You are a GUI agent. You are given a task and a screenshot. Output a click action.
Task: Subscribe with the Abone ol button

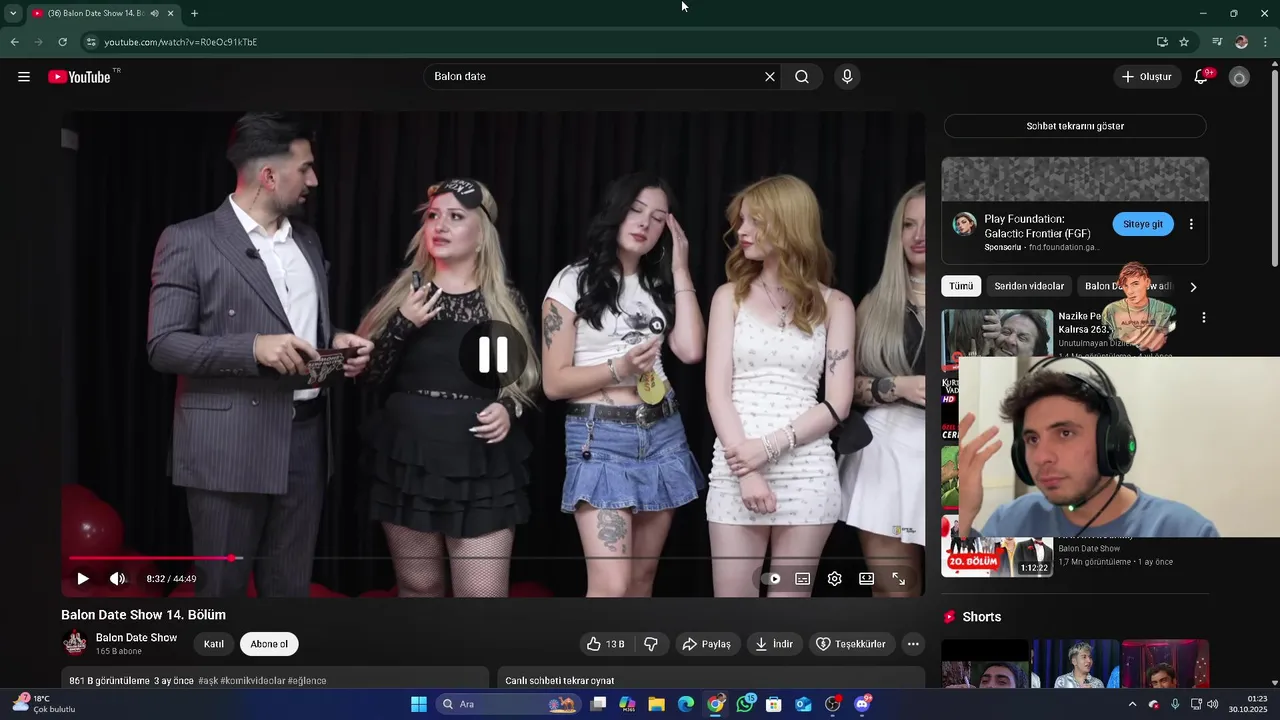269,644
